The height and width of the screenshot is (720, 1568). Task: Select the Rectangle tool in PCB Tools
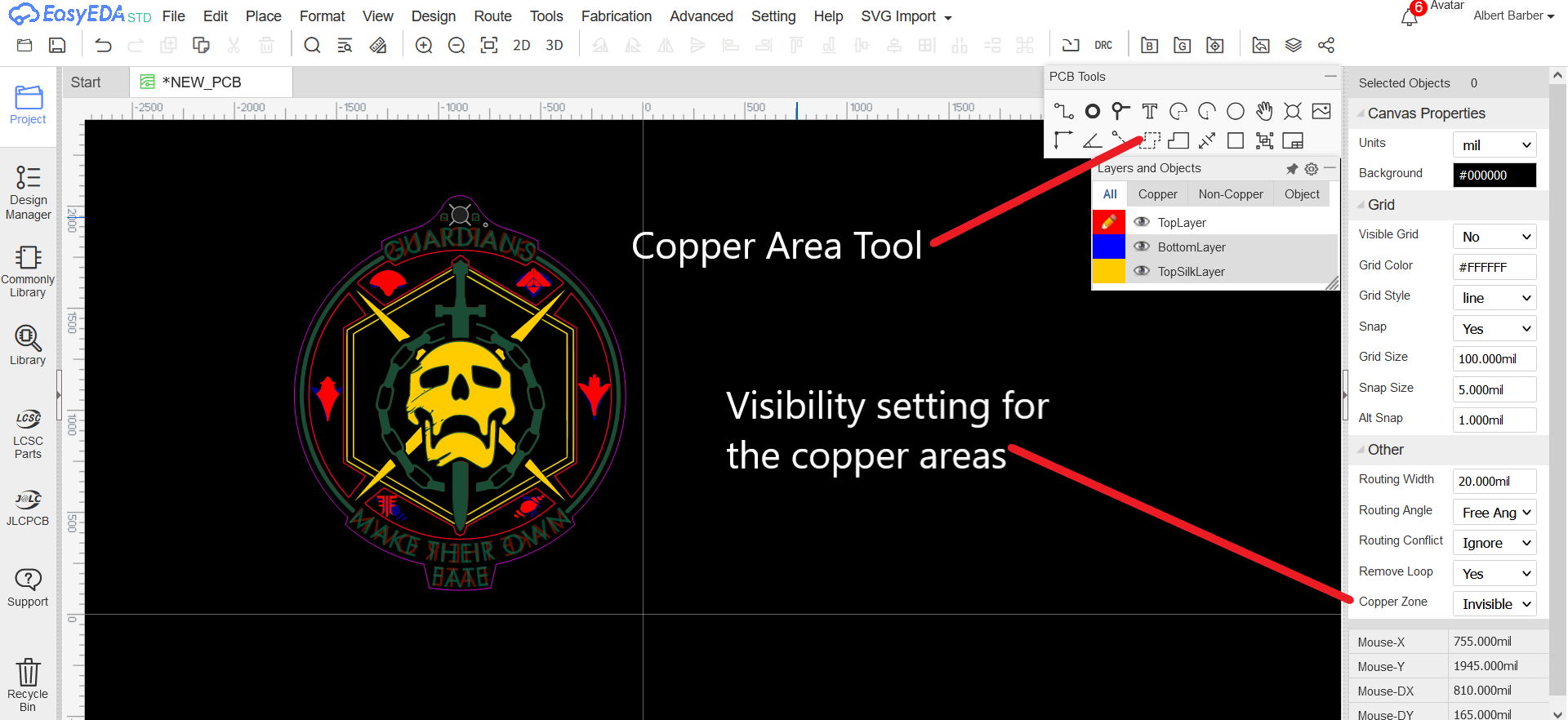[1236, 140]
